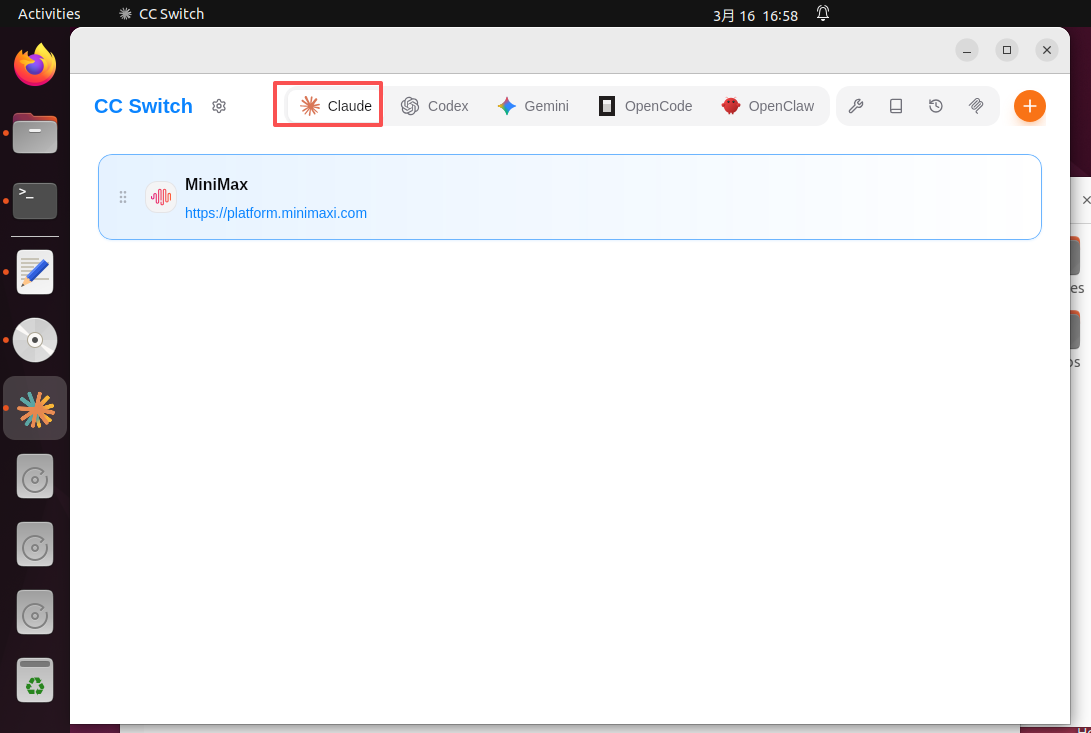Click the wrench tools icon

(x=856, y=106)
